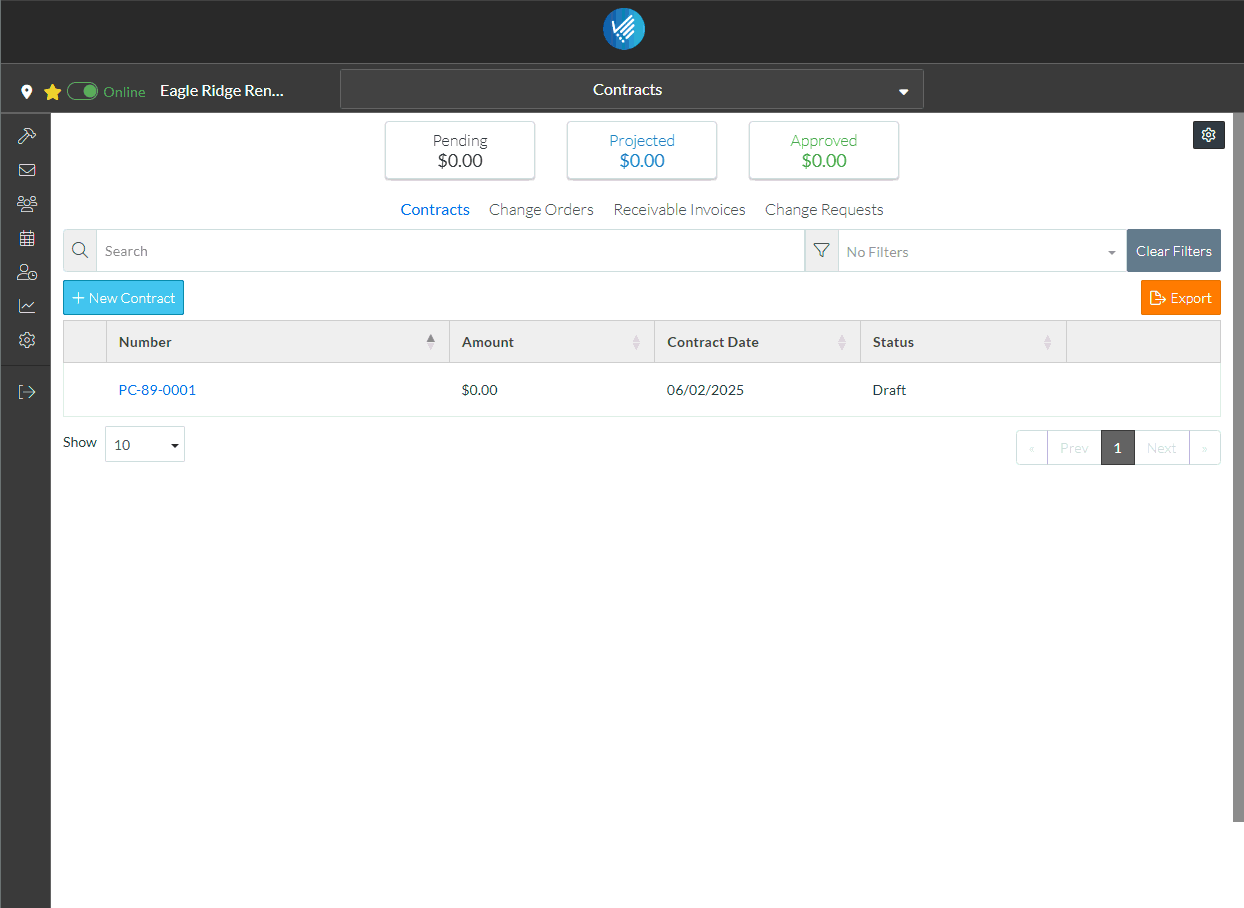The width and height of the screenshot is (1244, 908).
Task: Click the location pin icon
Action: 27,92
